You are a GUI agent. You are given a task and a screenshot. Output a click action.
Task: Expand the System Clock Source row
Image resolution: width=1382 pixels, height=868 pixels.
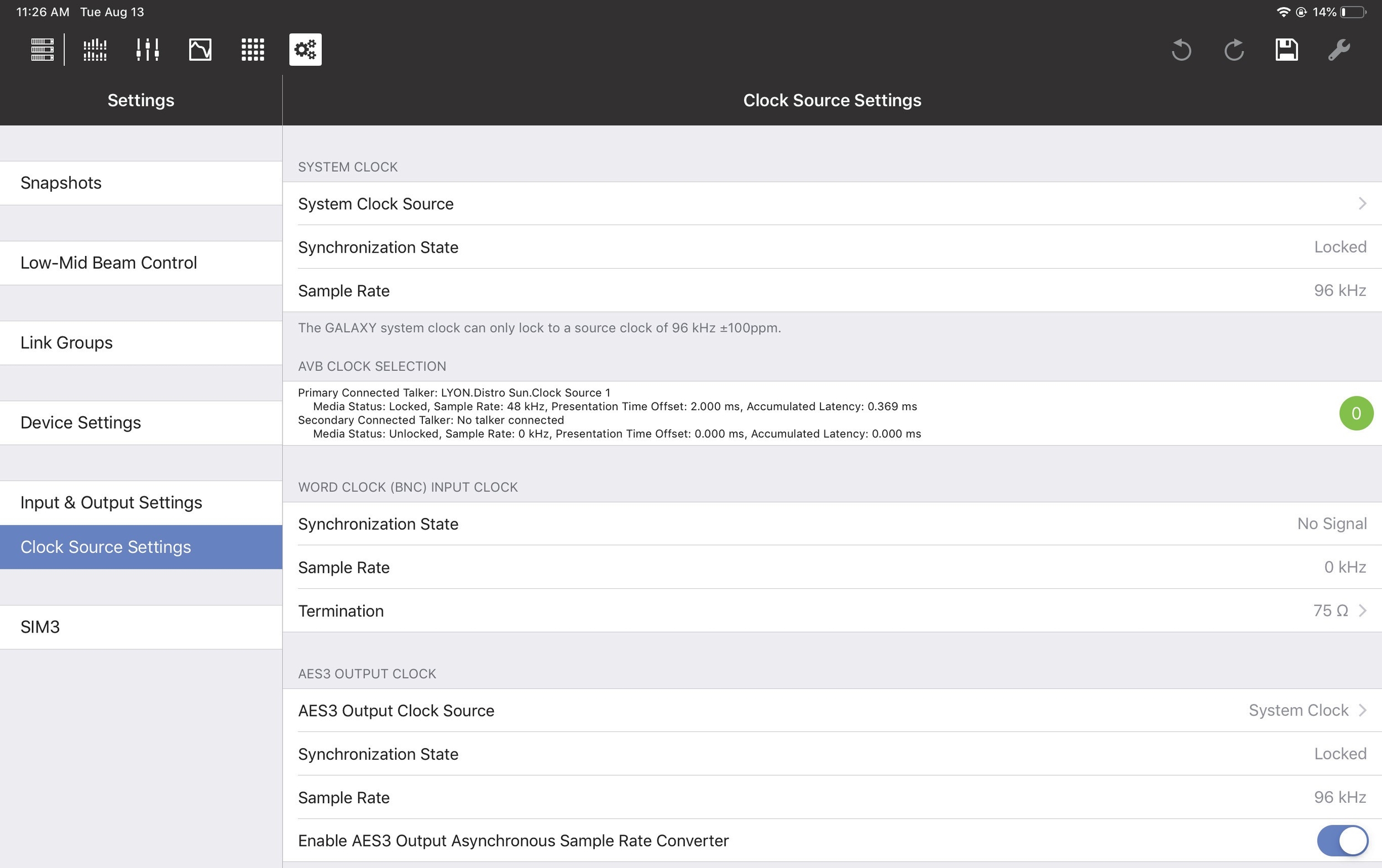tap(831, 204)
